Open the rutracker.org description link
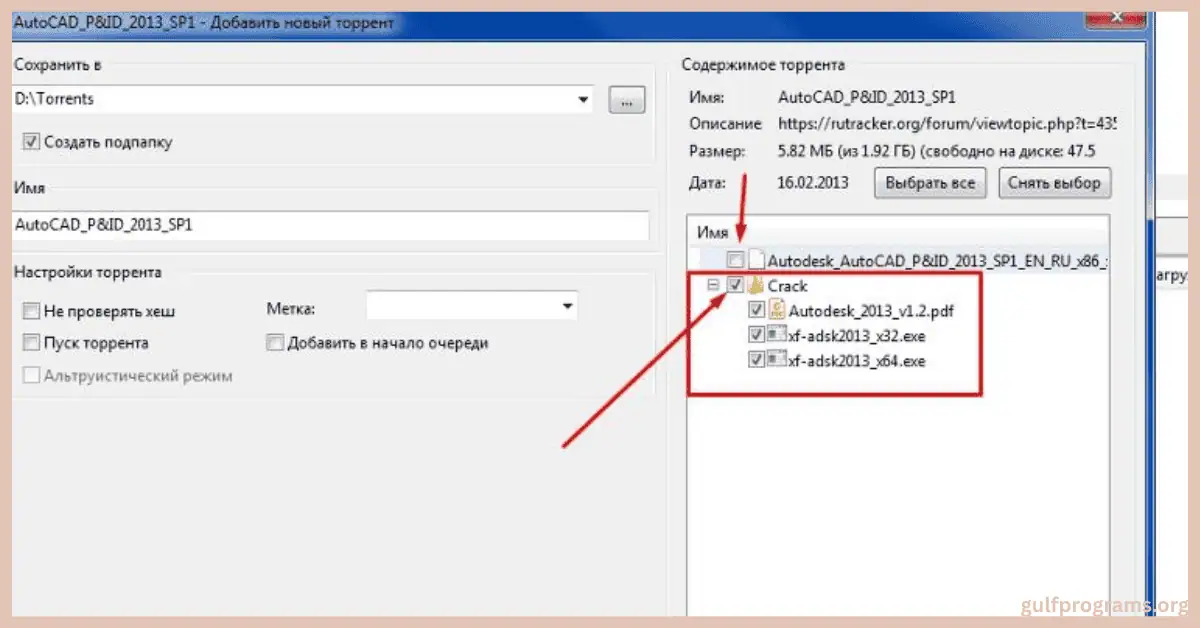The image size is (1200, 628). coord(940,124)
